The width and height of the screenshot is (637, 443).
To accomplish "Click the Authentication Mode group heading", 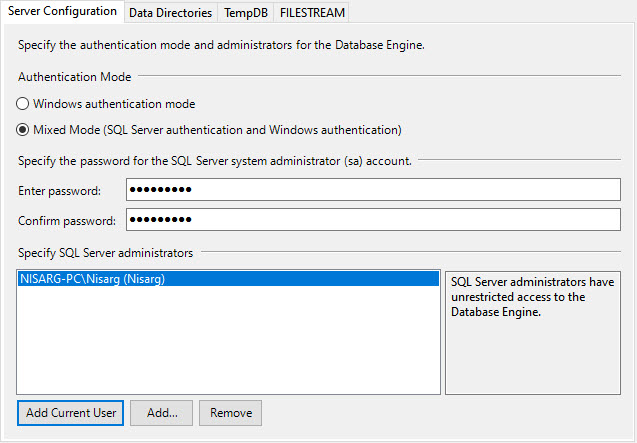I will (x=74, y=77).
